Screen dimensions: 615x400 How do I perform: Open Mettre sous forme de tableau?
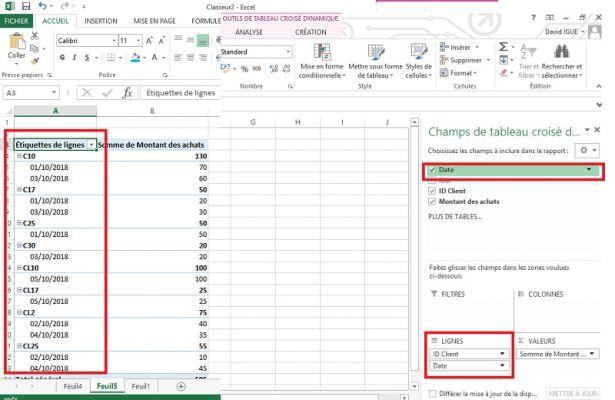(375, 61)
